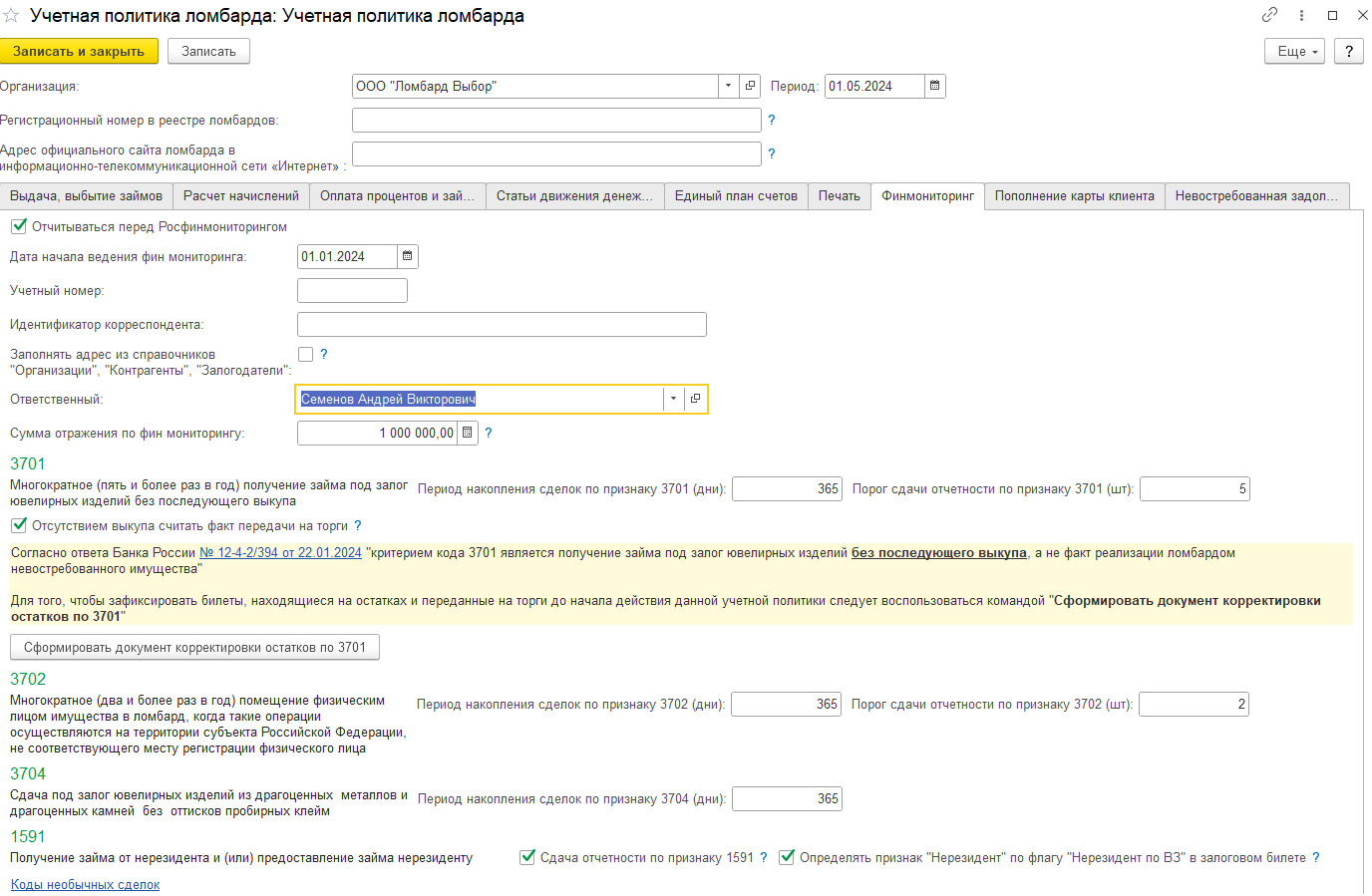Click Сформировать документ корректировки остатков по 3701
Image resolution: width=1372 pixels, height=896 pixels.
pos(194,647)
